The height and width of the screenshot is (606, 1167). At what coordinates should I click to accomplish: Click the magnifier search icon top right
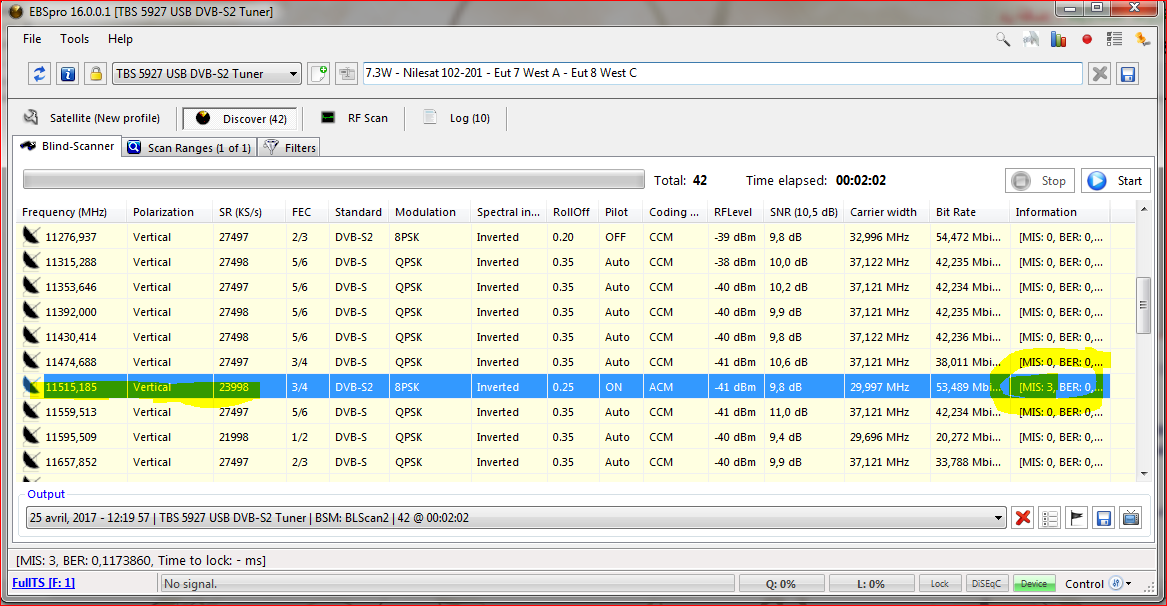point(1003,39)
